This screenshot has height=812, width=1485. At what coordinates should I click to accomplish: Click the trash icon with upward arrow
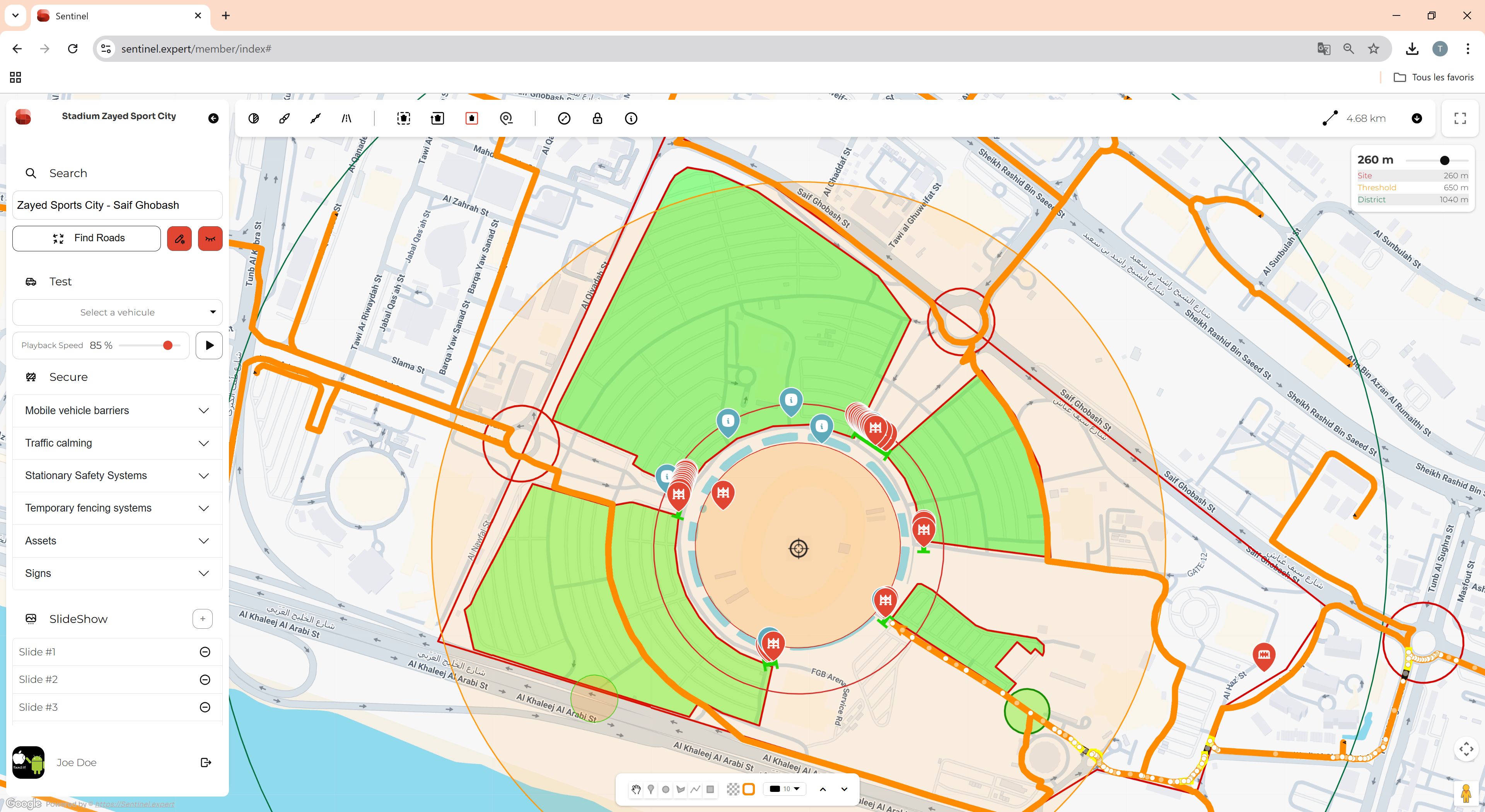point(437,118)
